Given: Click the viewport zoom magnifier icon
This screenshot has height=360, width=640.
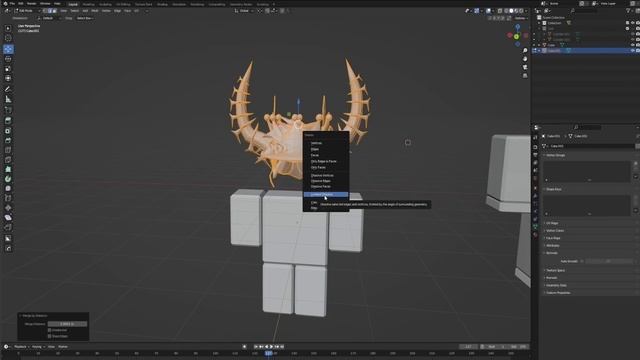Looking at the screenshot, I should coord(525,51).
